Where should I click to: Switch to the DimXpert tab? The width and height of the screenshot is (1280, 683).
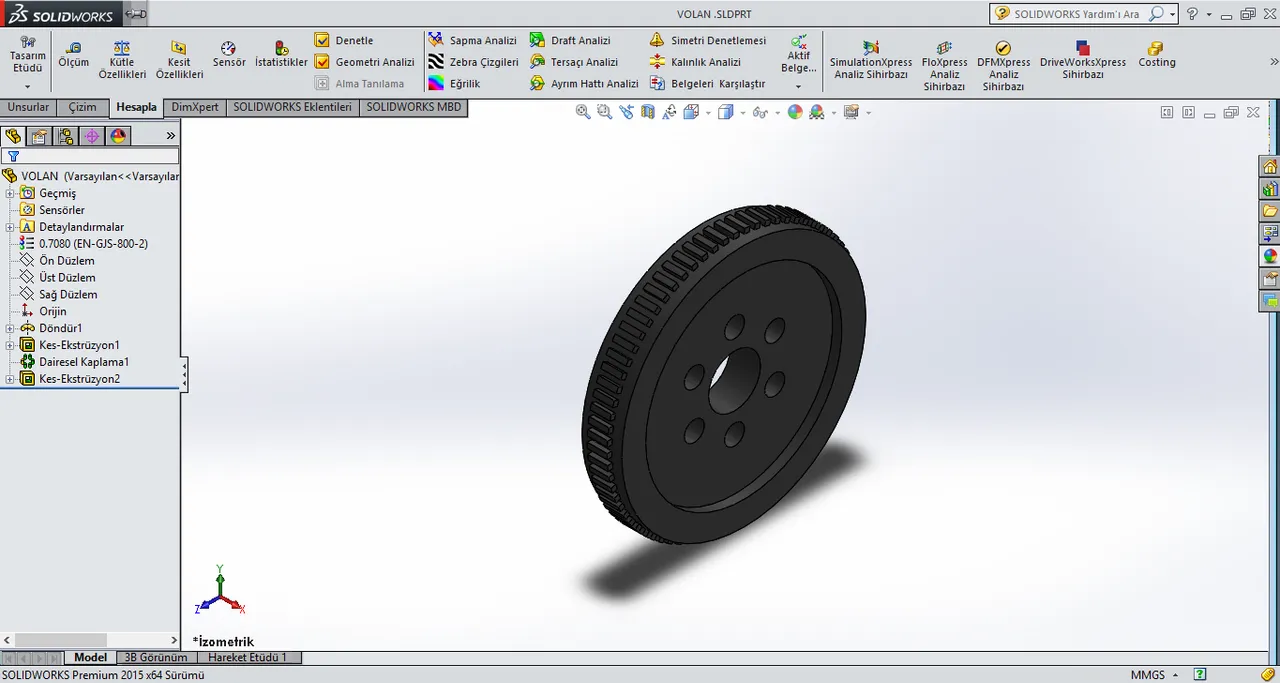click(195, 107)
